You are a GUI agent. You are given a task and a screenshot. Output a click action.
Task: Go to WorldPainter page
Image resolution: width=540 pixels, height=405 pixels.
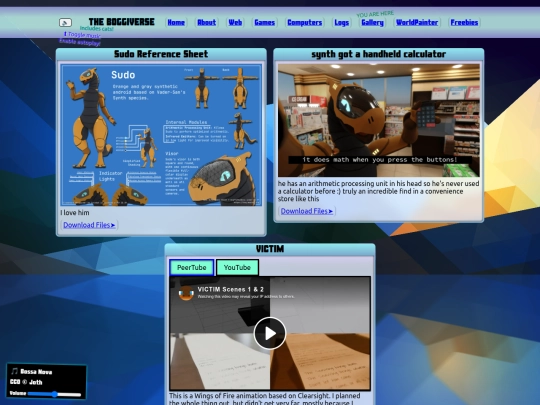tap(417, 23)
